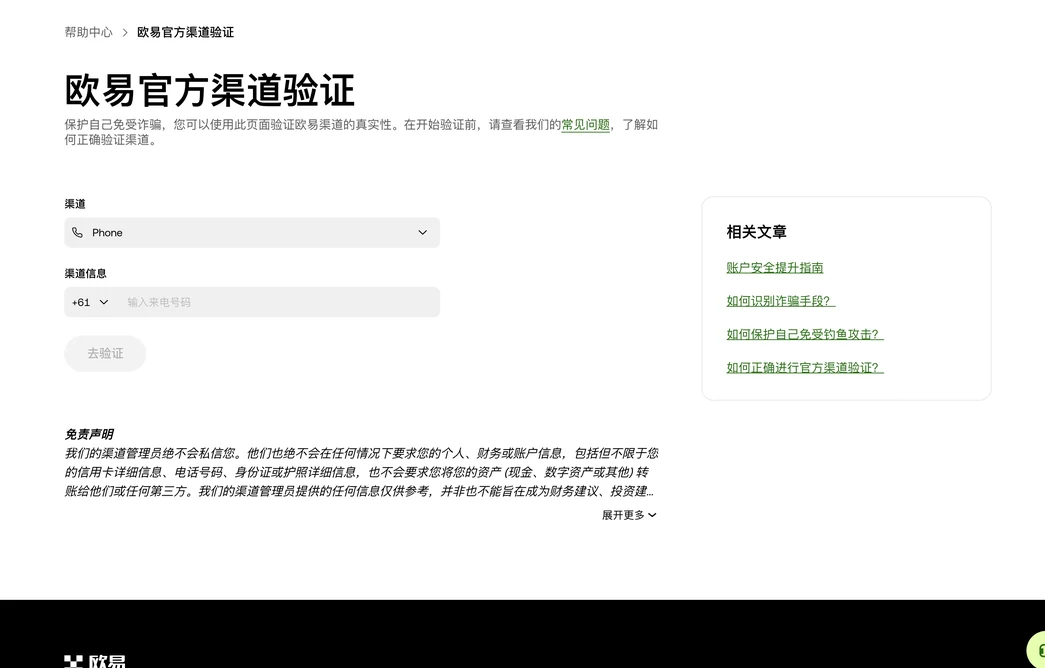Screen dimensions: 1045x668
Task: Open the Phone channel dropdown
Action: pyautogui.click(x=252, y=233)
